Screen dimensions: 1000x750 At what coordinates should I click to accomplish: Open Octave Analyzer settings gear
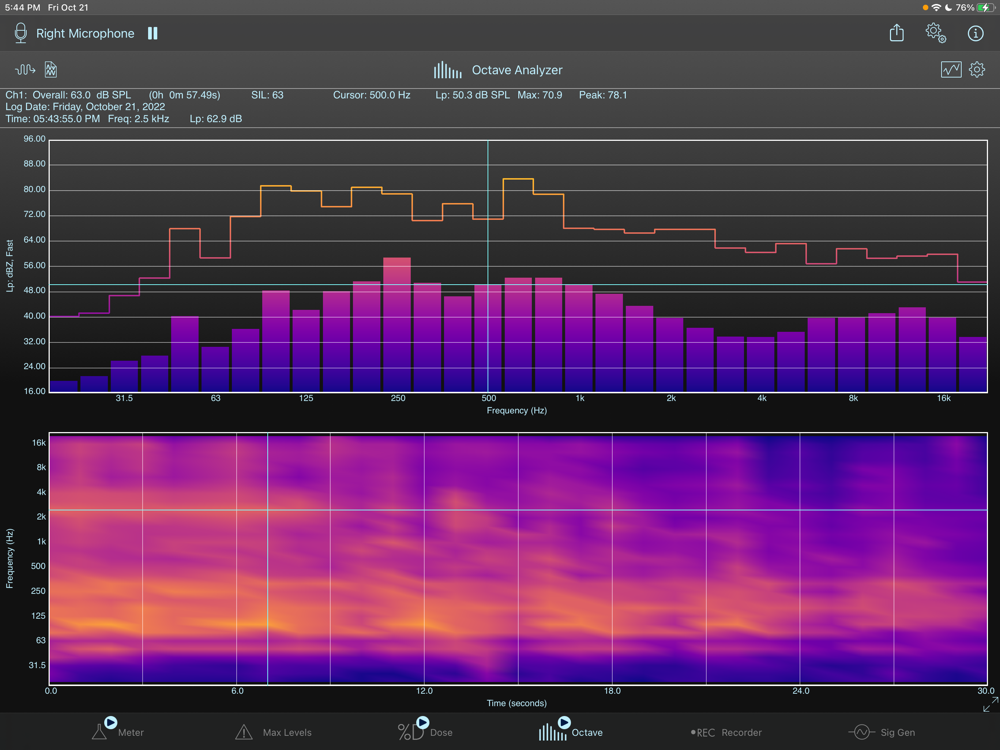[x=977, y=70]
